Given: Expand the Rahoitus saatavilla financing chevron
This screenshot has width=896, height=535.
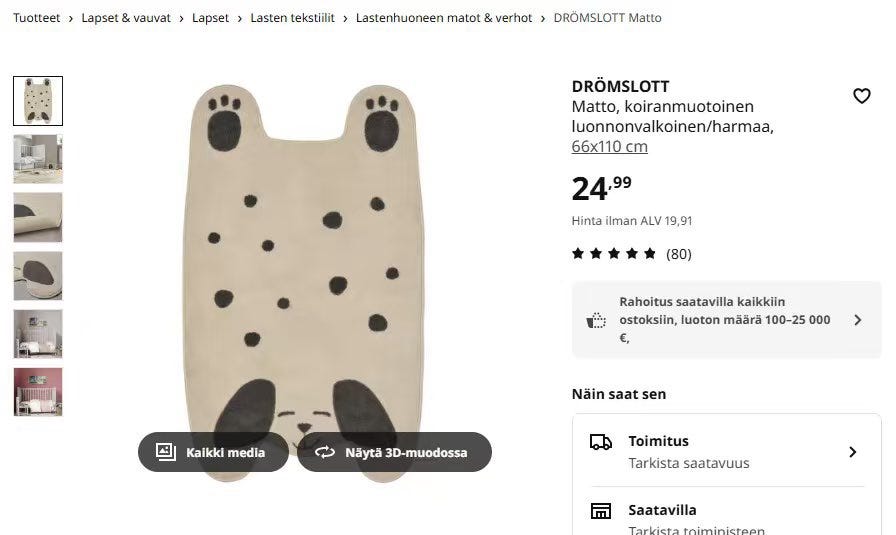Looking at the screenshot, I should pyautogui.click(x=857, y=320).
